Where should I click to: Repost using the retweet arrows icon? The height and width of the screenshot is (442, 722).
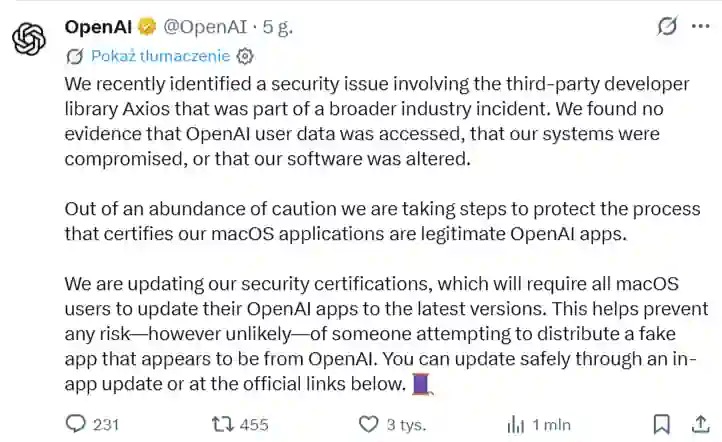tap(223, 423)
